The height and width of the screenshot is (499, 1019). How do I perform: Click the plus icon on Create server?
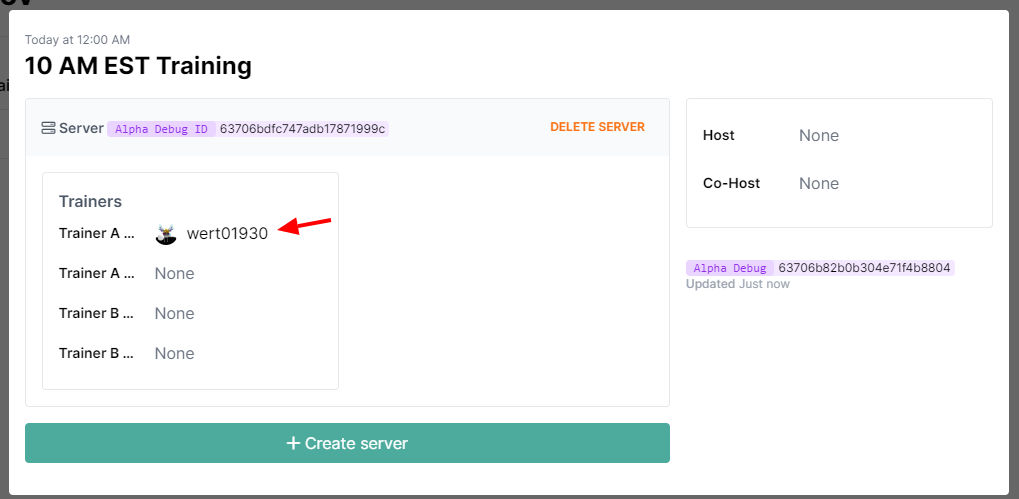[293, 443]
